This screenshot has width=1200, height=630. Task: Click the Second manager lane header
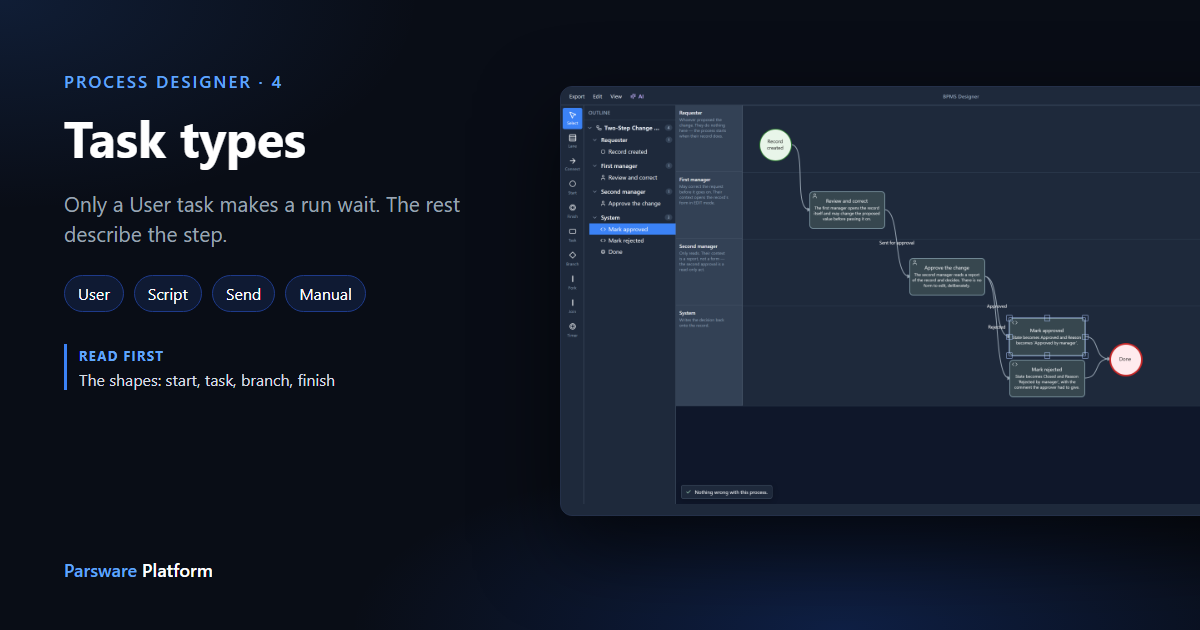(x=709, y=272)
